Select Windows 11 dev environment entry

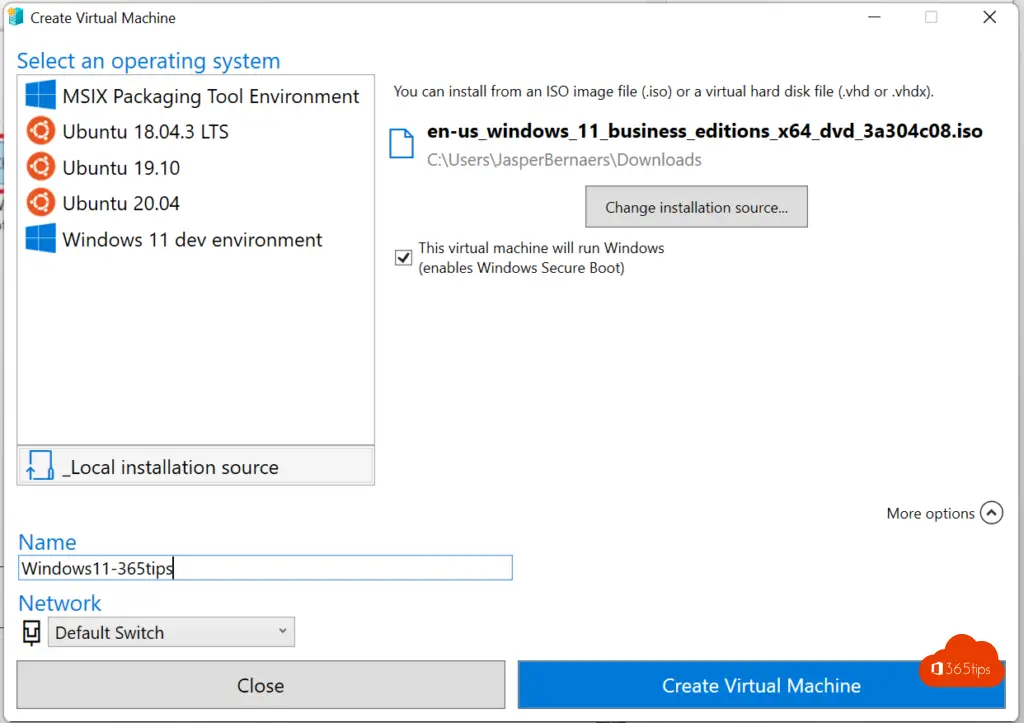coord(193,240)
